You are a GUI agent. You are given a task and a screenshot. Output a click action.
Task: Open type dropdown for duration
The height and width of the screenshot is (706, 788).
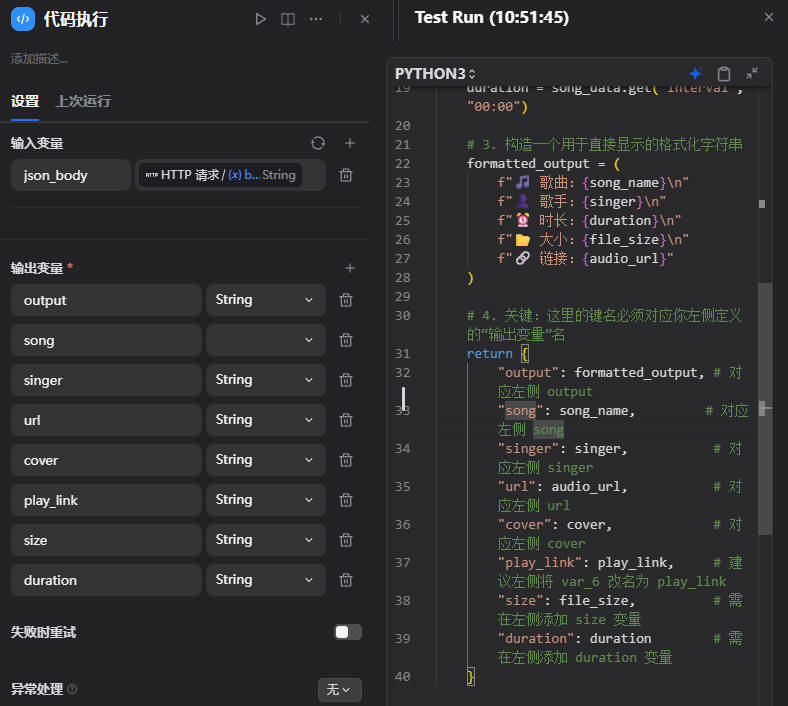(x=266, y=580)
